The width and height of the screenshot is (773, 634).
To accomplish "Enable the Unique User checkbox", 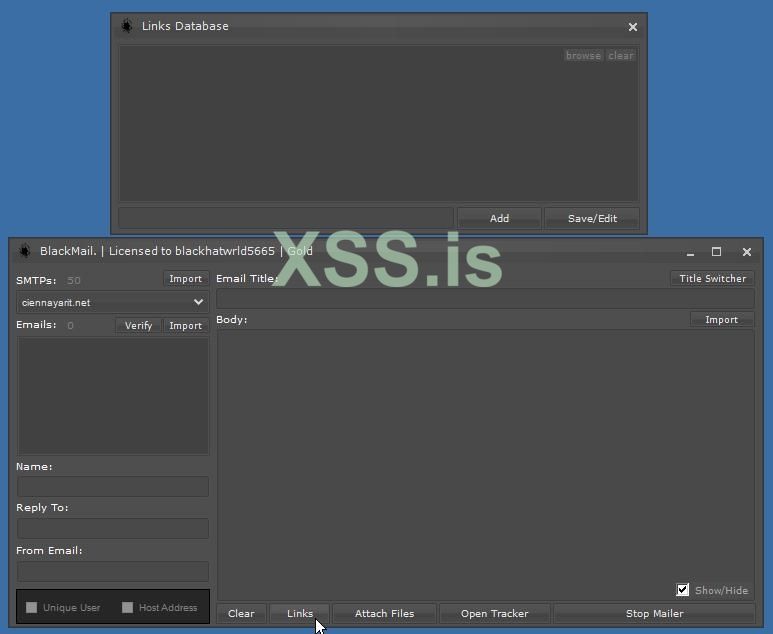I will pos(32,607).
